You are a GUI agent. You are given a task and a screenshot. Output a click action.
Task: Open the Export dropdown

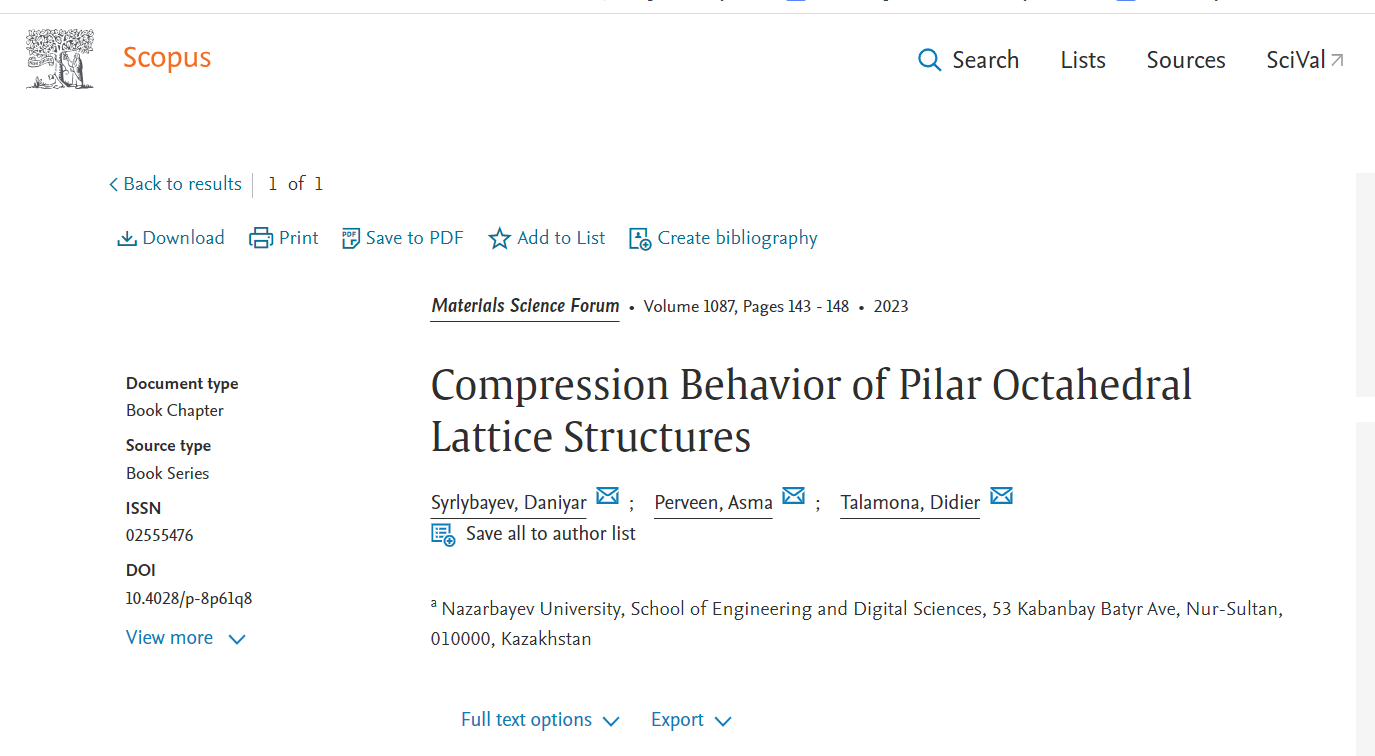coord(691,720)
